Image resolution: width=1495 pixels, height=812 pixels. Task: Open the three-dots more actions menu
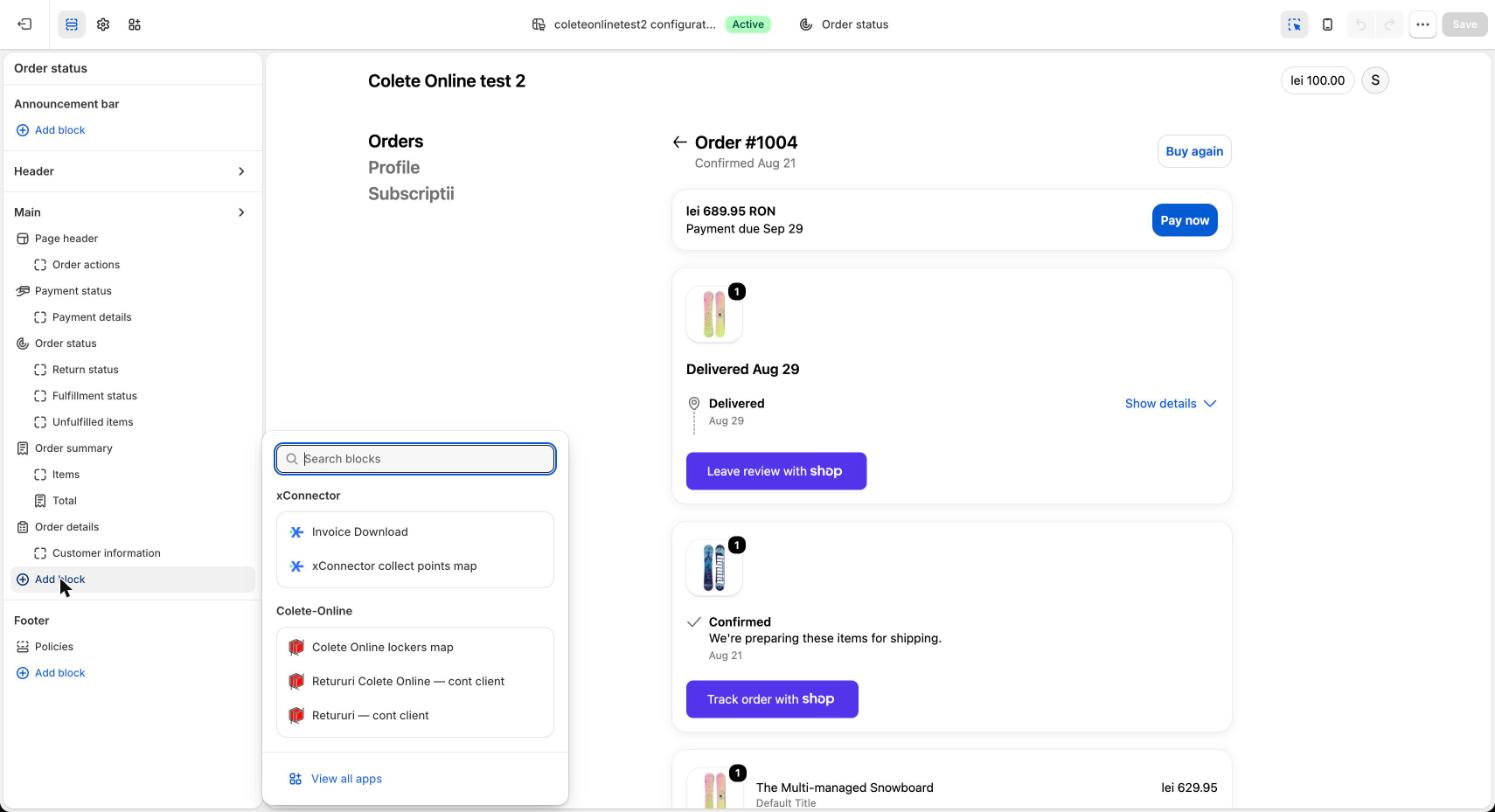pyautogui.click(x=1422, y=24)
